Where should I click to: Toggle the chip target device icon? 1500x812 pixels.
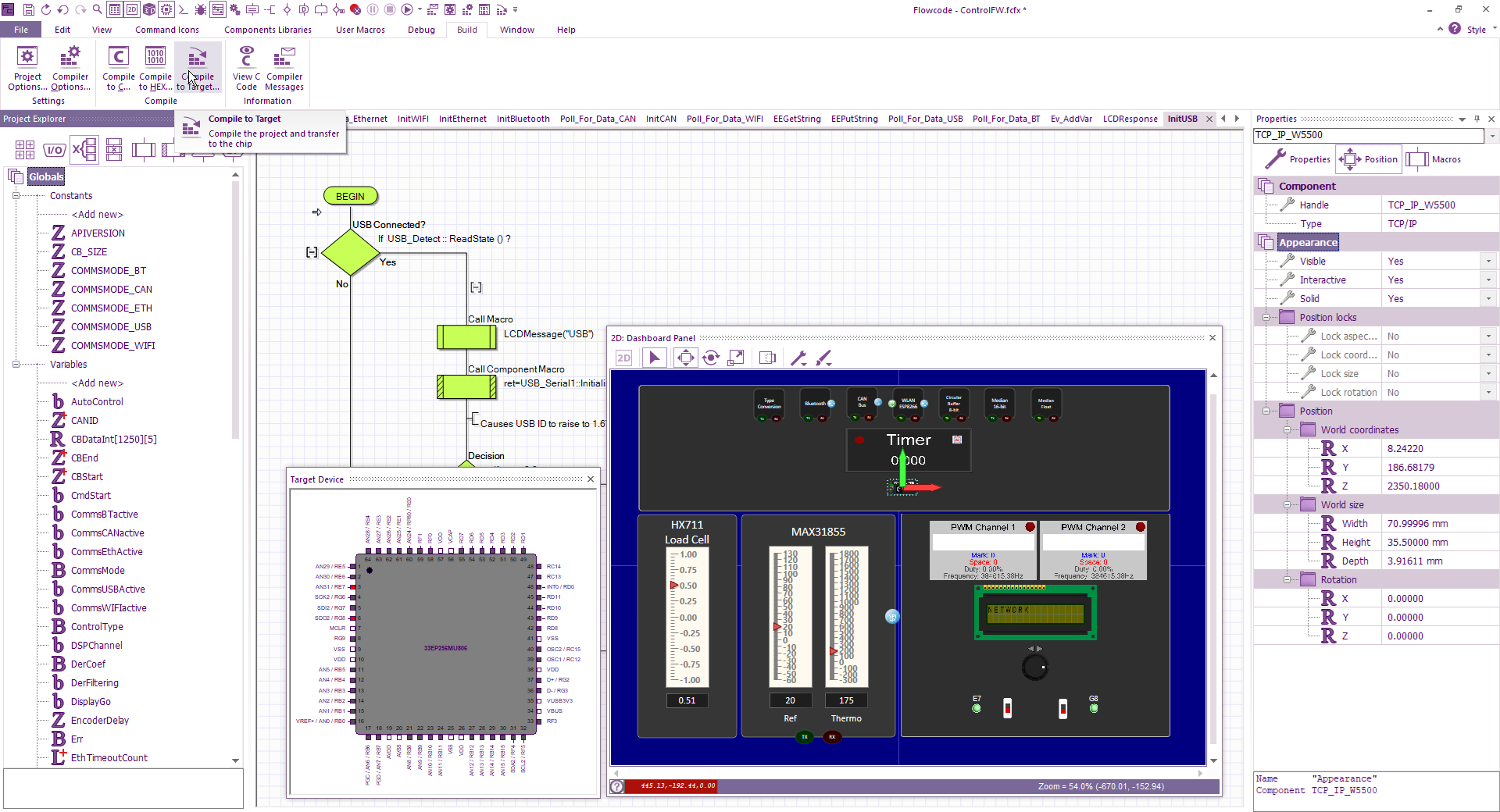[166, 9]
